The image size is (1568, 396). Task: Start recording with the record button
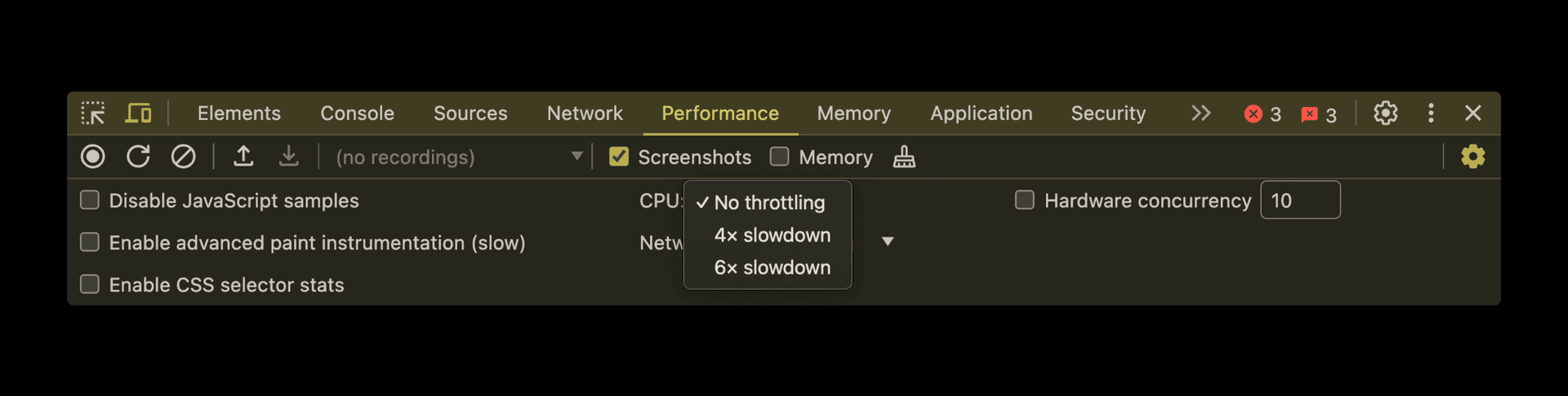(93, 156)
